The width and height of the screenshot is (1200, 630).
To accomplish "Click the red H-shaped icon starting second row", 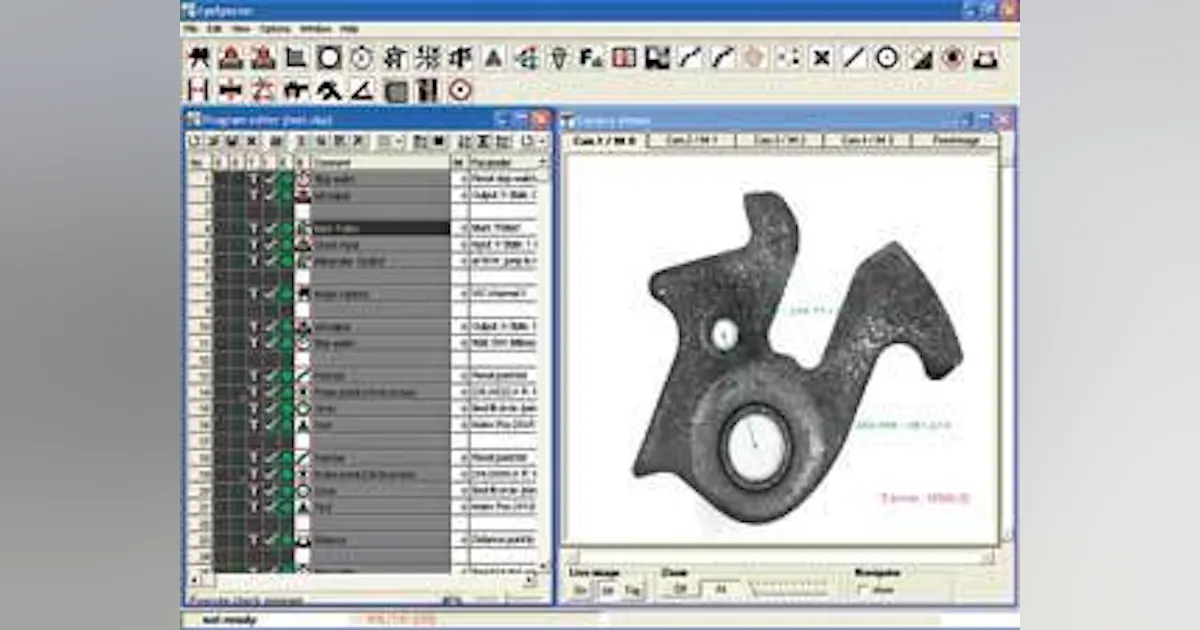I will pyautogui.click(x=198, y=90).
